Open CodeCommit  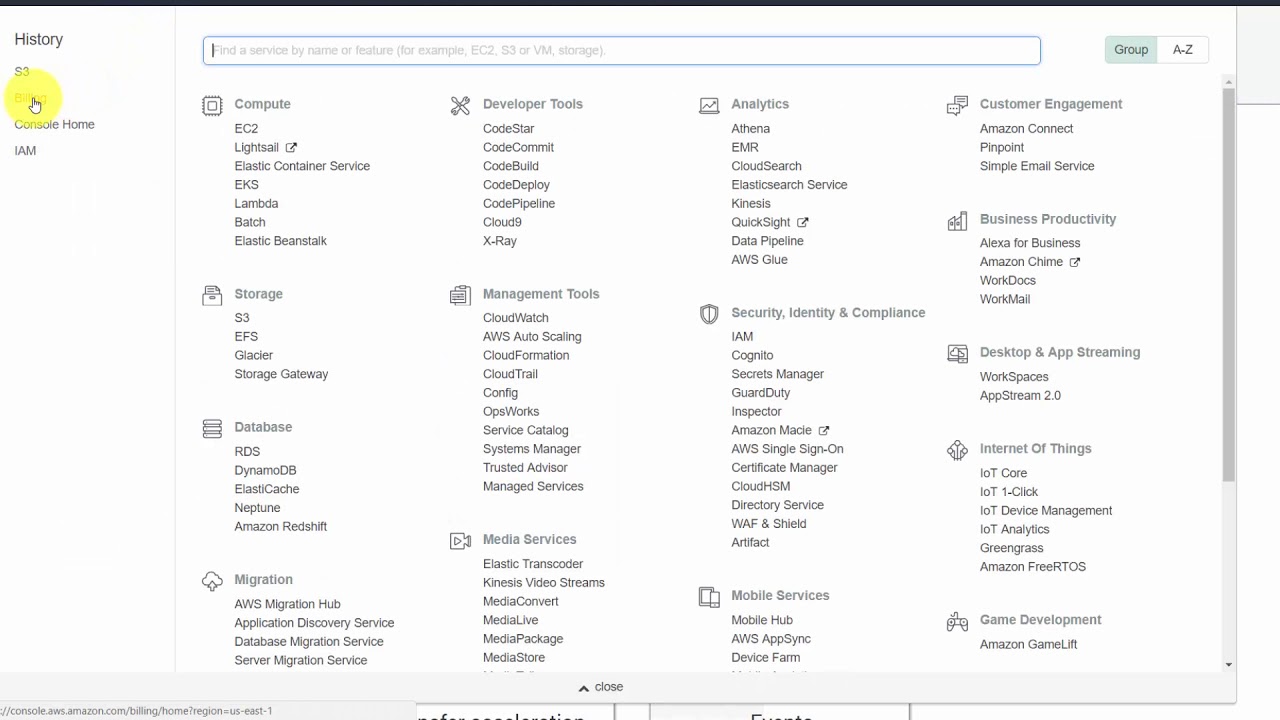click(x=518, y=147)
